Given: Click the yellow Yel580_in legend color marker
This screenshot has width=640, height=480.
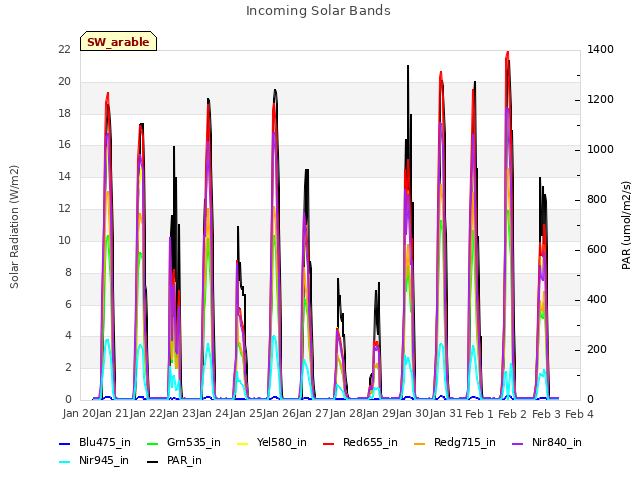Looking at the screenshot, I should coord(242,444).
